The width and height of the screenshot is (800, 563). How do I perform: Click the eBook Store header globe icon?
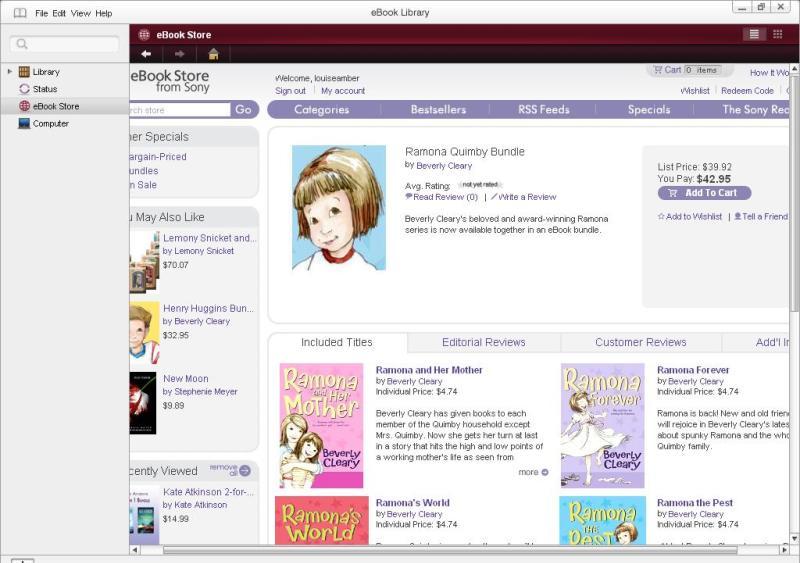(144, 35)
